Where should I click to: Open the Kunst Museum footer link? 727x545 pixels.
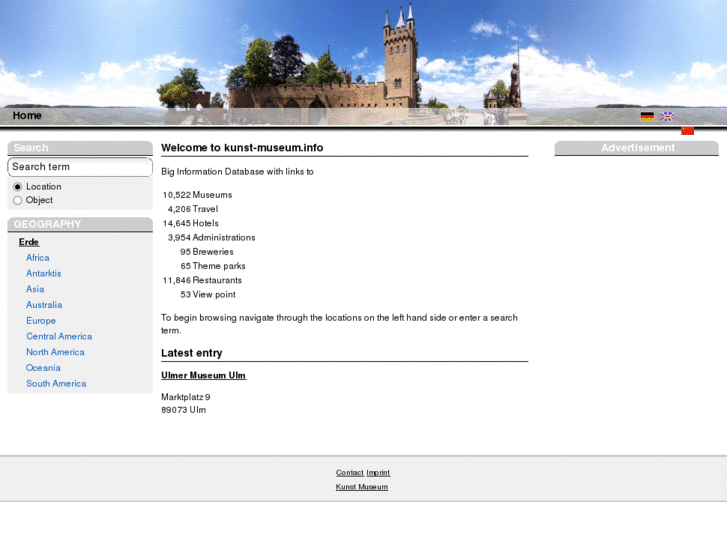tap(362, 487)
